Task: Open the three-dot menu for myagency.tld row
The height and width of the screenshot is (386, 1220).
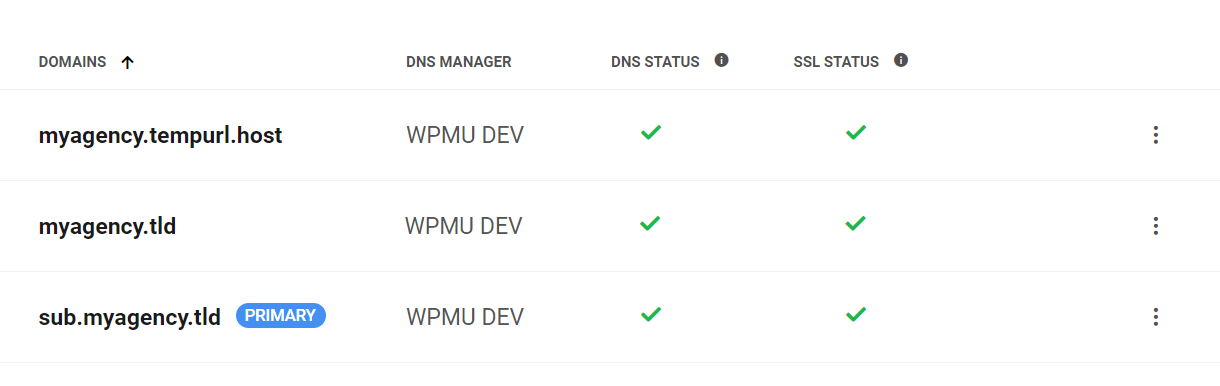Action: coord(1155,226)
